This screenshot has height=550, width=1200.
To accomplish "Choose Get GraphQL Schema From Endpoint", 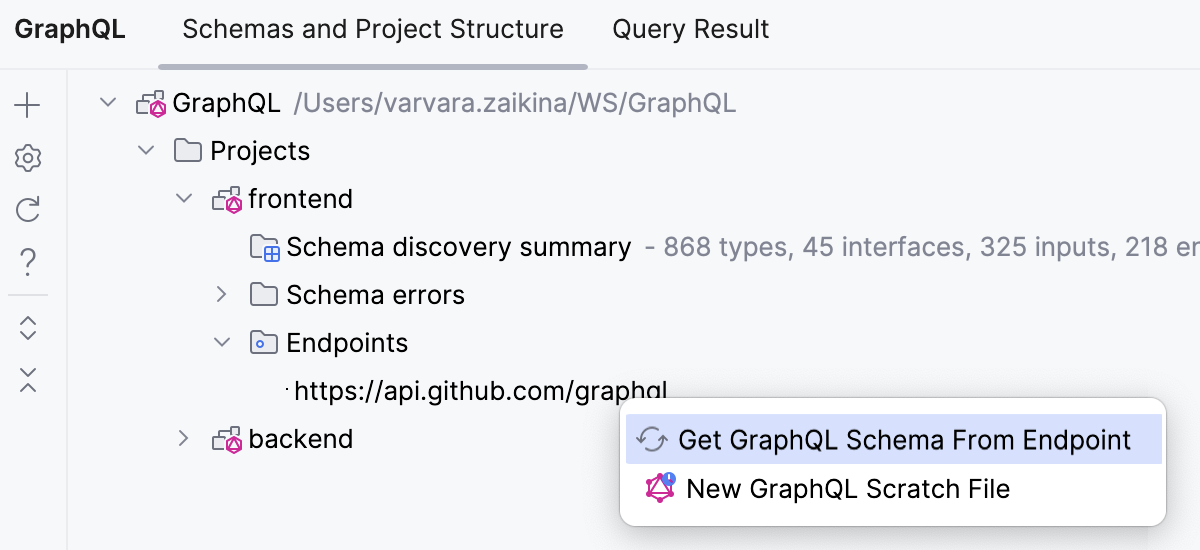I will pos(893,441).
